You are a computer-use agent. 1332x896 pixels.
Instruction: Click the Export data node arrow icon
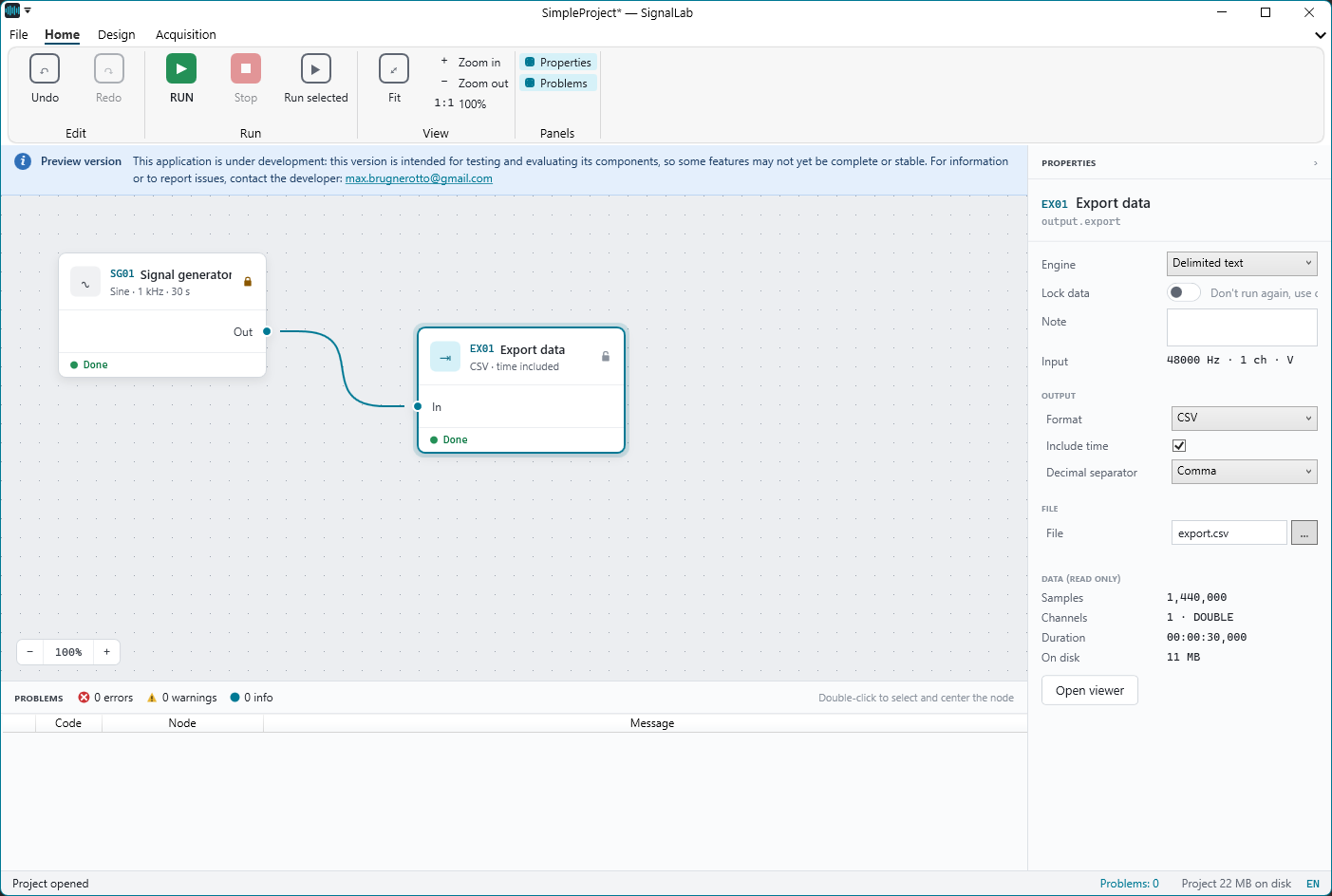coord(445,357)
